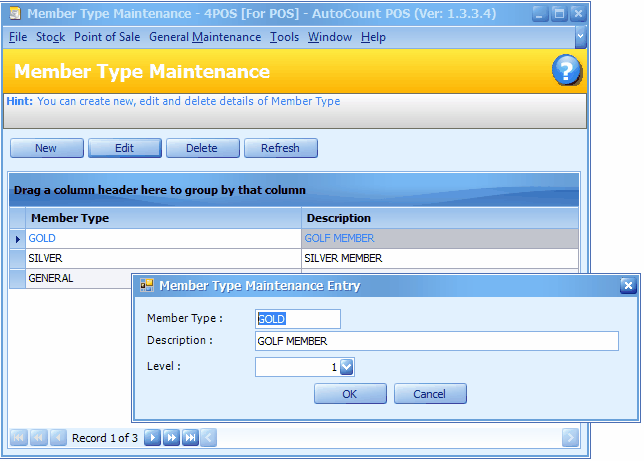644x461 pixels.
Task: Open the General Maintenance menu
Action: pos(205,37)
